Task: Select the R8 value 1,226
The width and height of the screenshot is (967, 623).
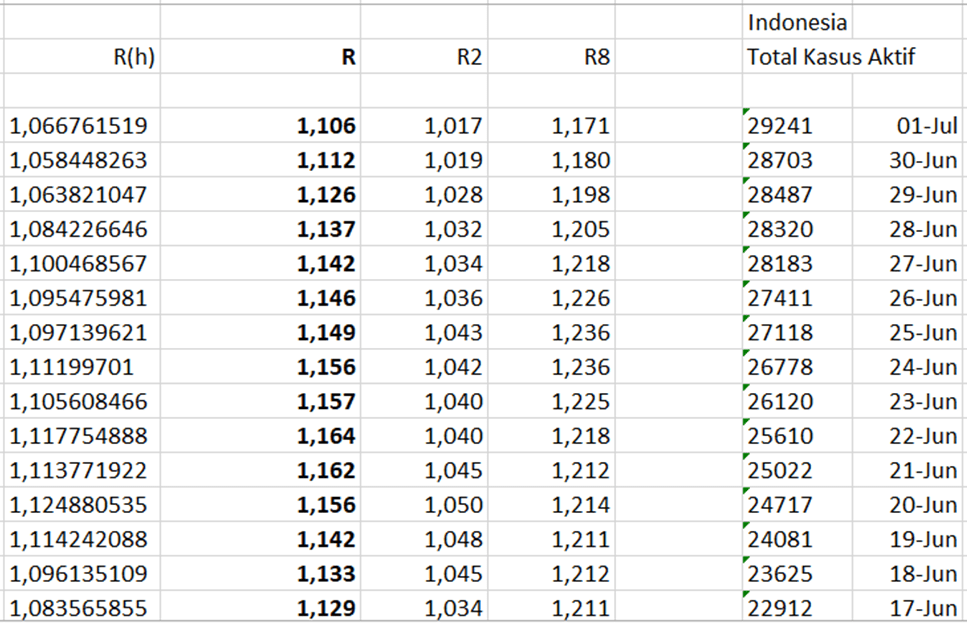Action: click(x=551, y=298)
